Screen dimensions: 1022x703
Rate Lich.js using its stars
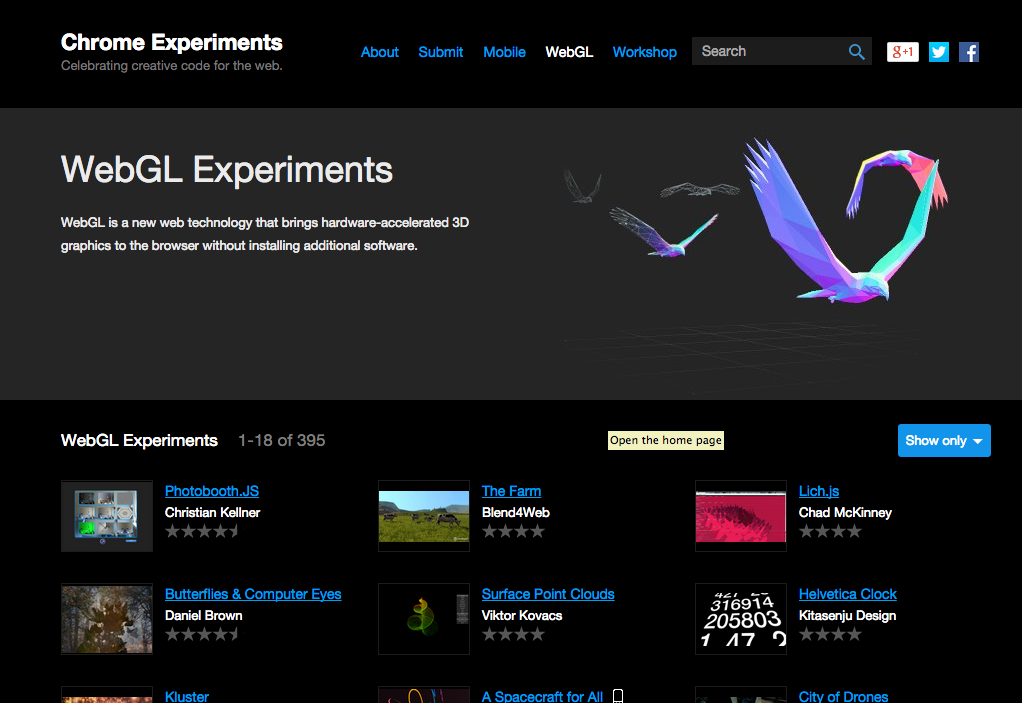(830, 531)
